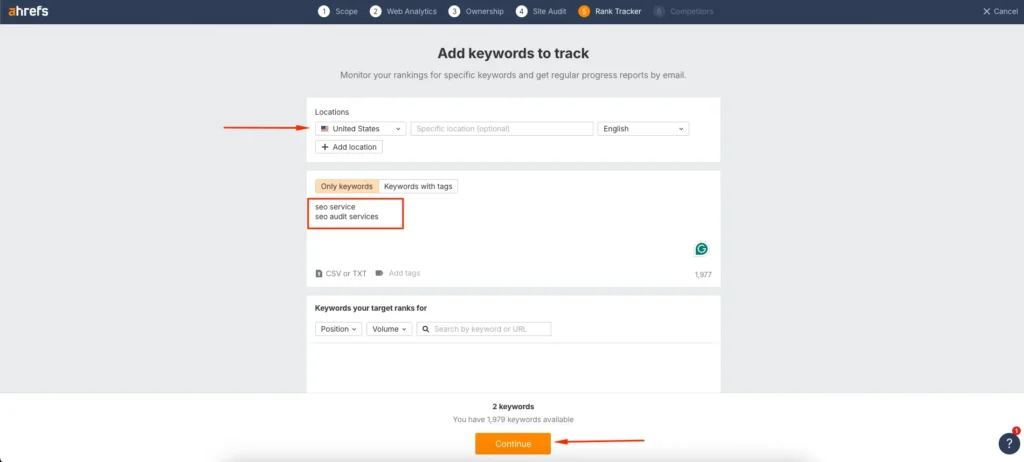Image resolution: width=1024 pixels, height=462 pixels.
Task: Click the Add tags tag icon
Action: (379, 273)
